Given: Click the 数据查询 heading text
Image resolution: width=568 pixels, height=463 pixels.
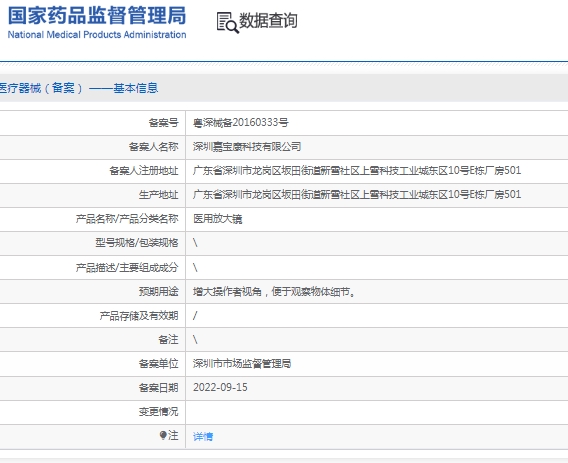Looking at the screenshot, I should point(268,20).
